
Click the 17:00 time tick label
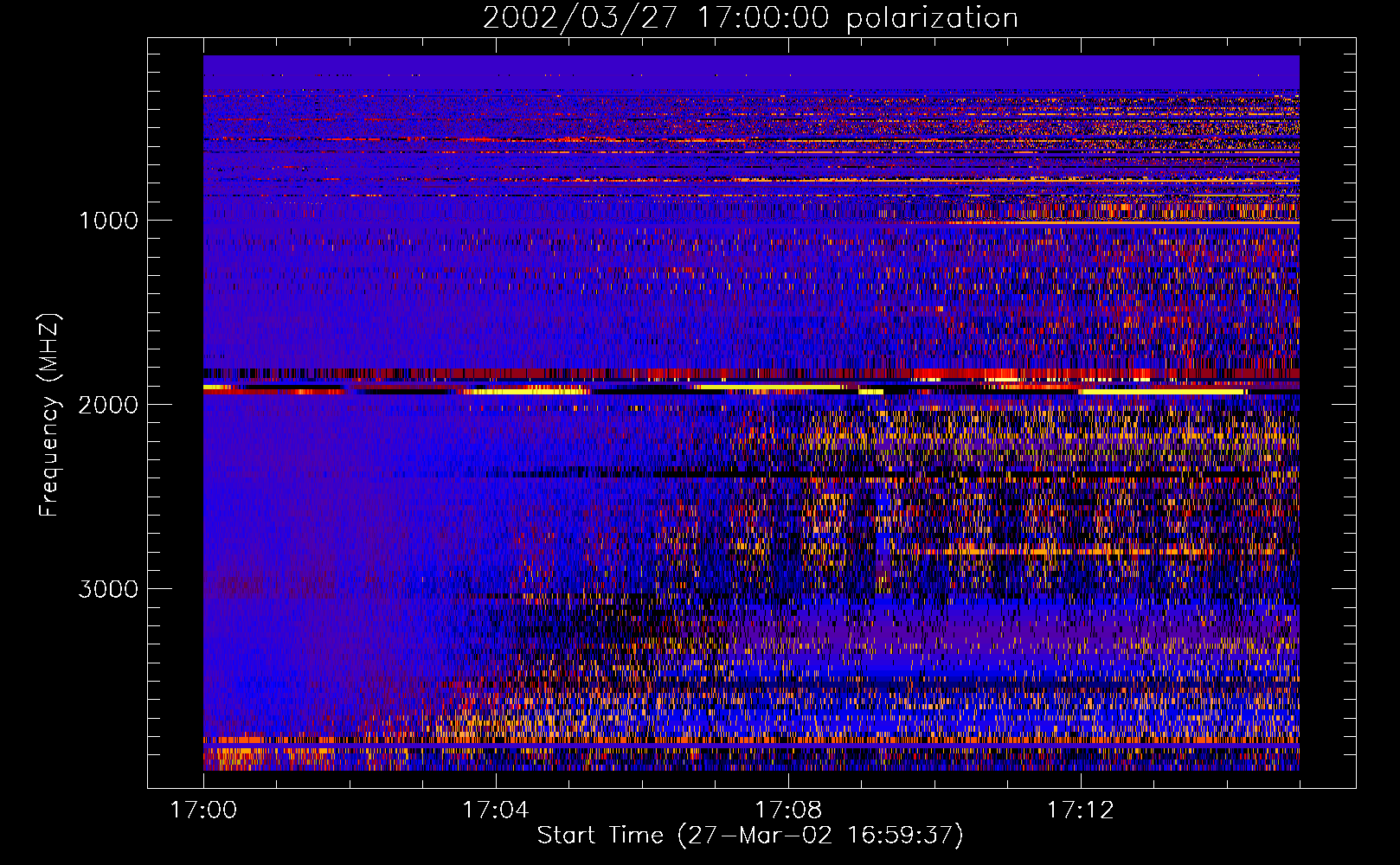203,811
